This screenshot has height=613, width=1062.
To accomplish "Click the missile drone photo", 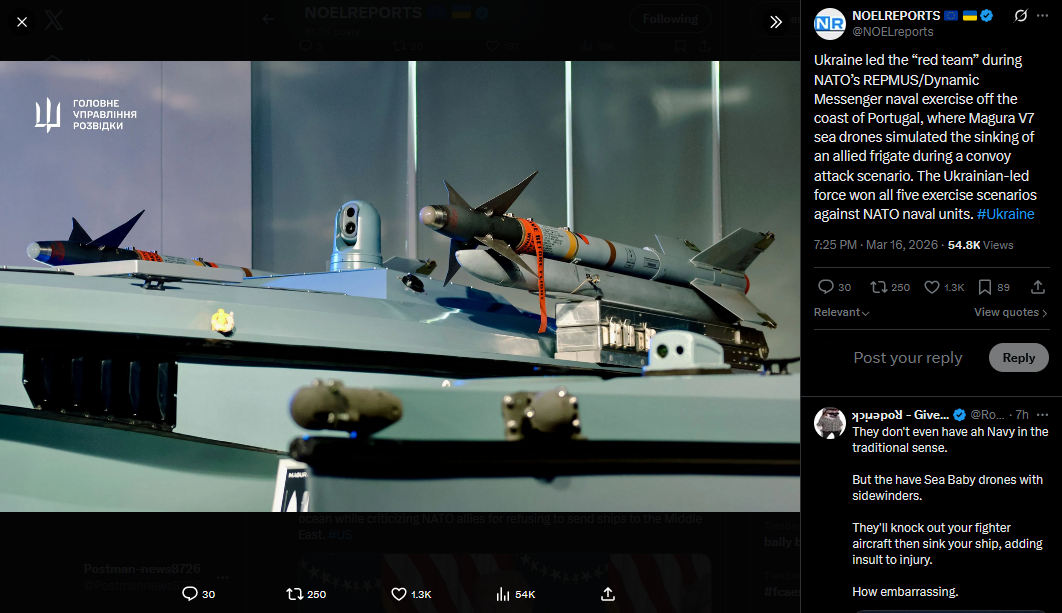I will [x=400, y=287].
